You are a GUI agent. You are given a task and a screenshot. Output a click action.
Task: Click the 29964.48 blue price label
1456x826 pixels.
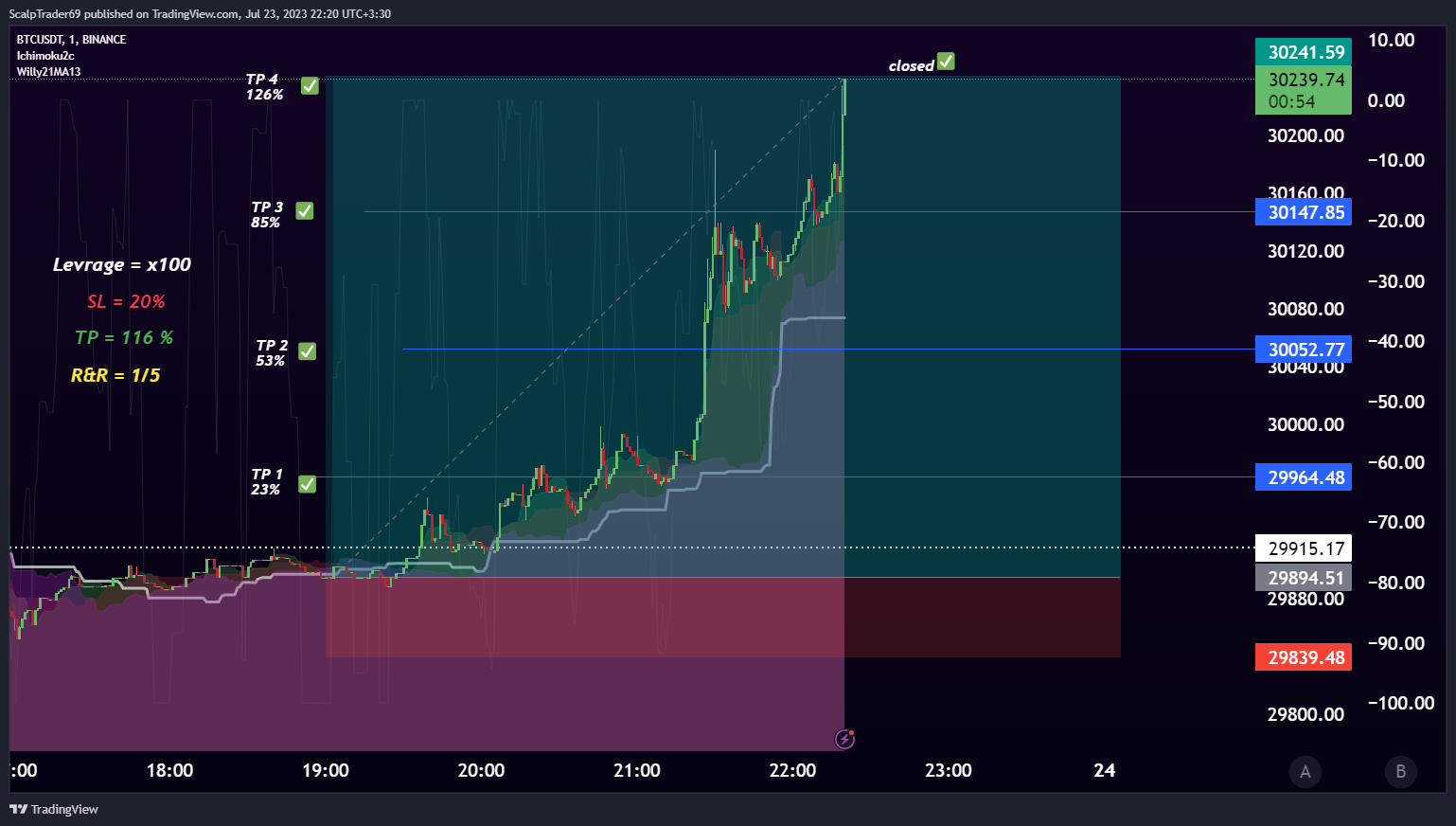coord(1304,477)
